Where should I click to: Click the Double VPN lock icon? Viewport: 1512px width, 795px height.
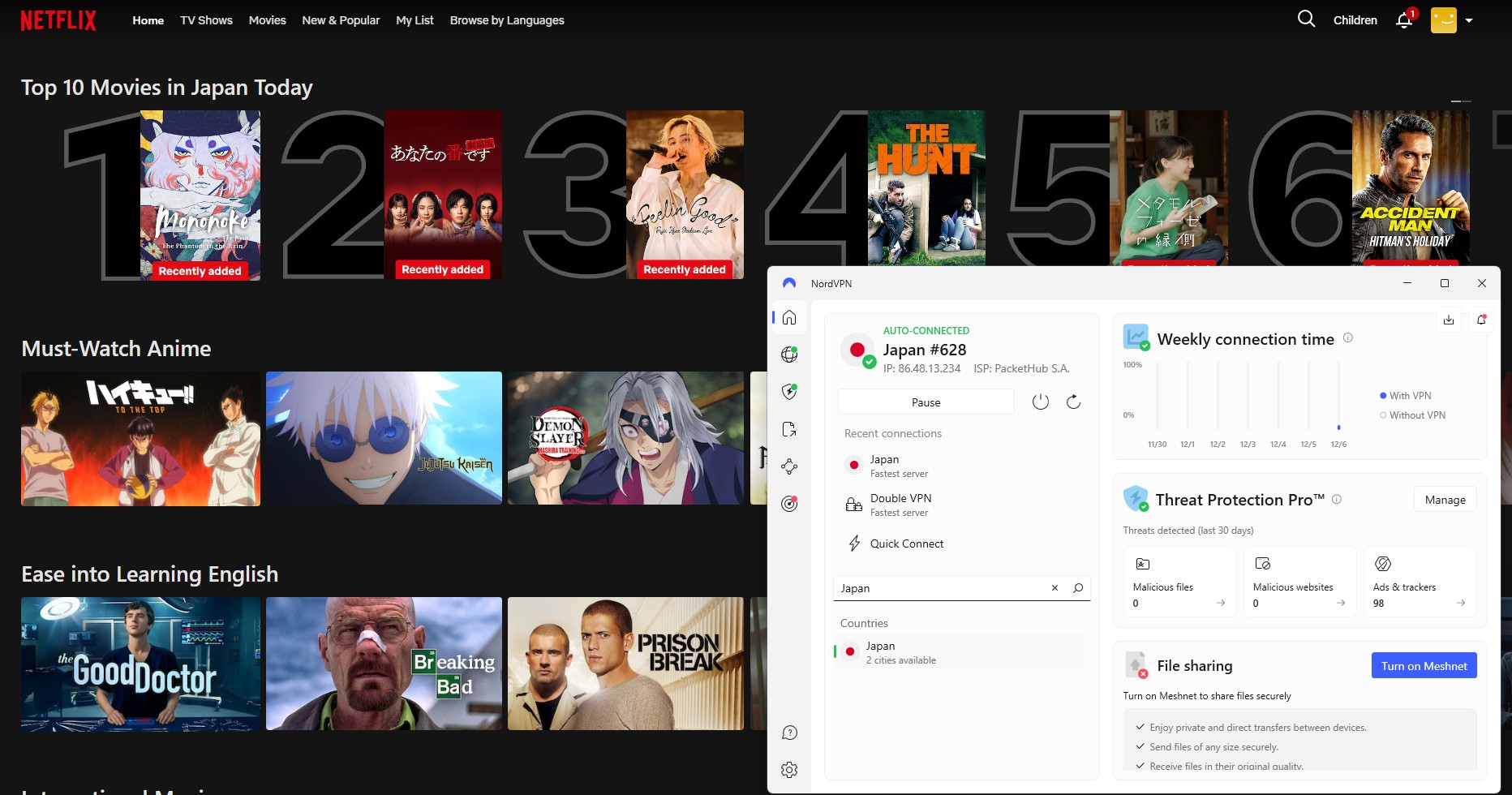coord(854,505)
